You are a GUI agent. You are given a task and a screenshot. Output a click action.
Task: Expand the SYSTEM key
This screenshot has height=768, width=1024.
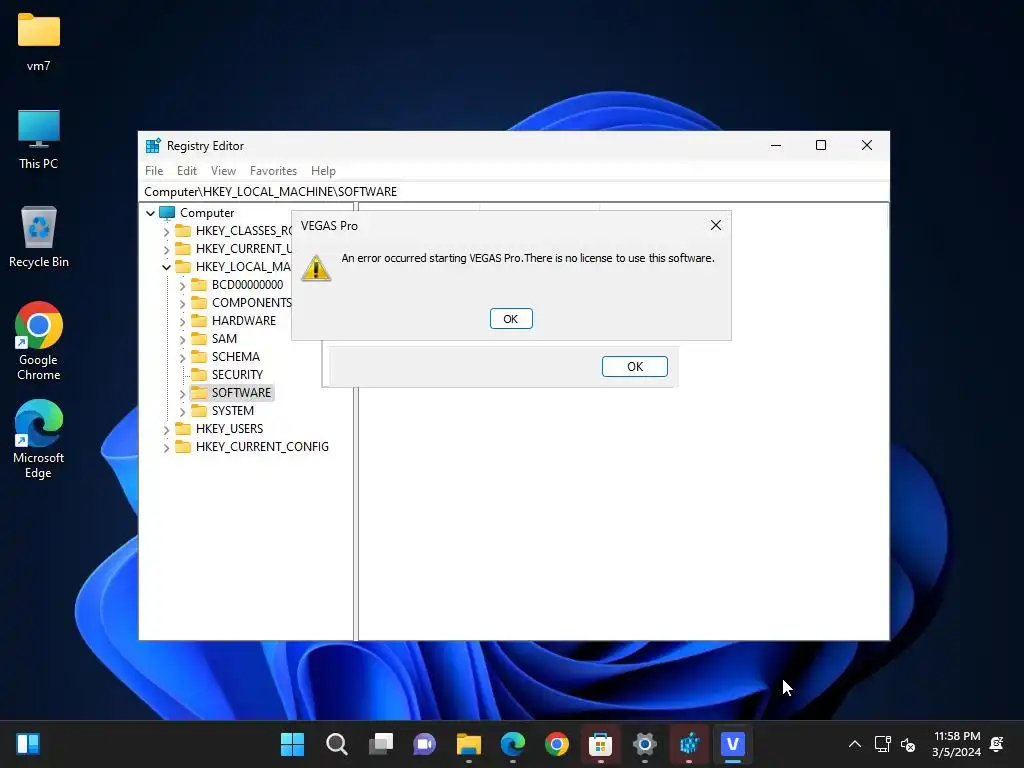pos(182,411)
